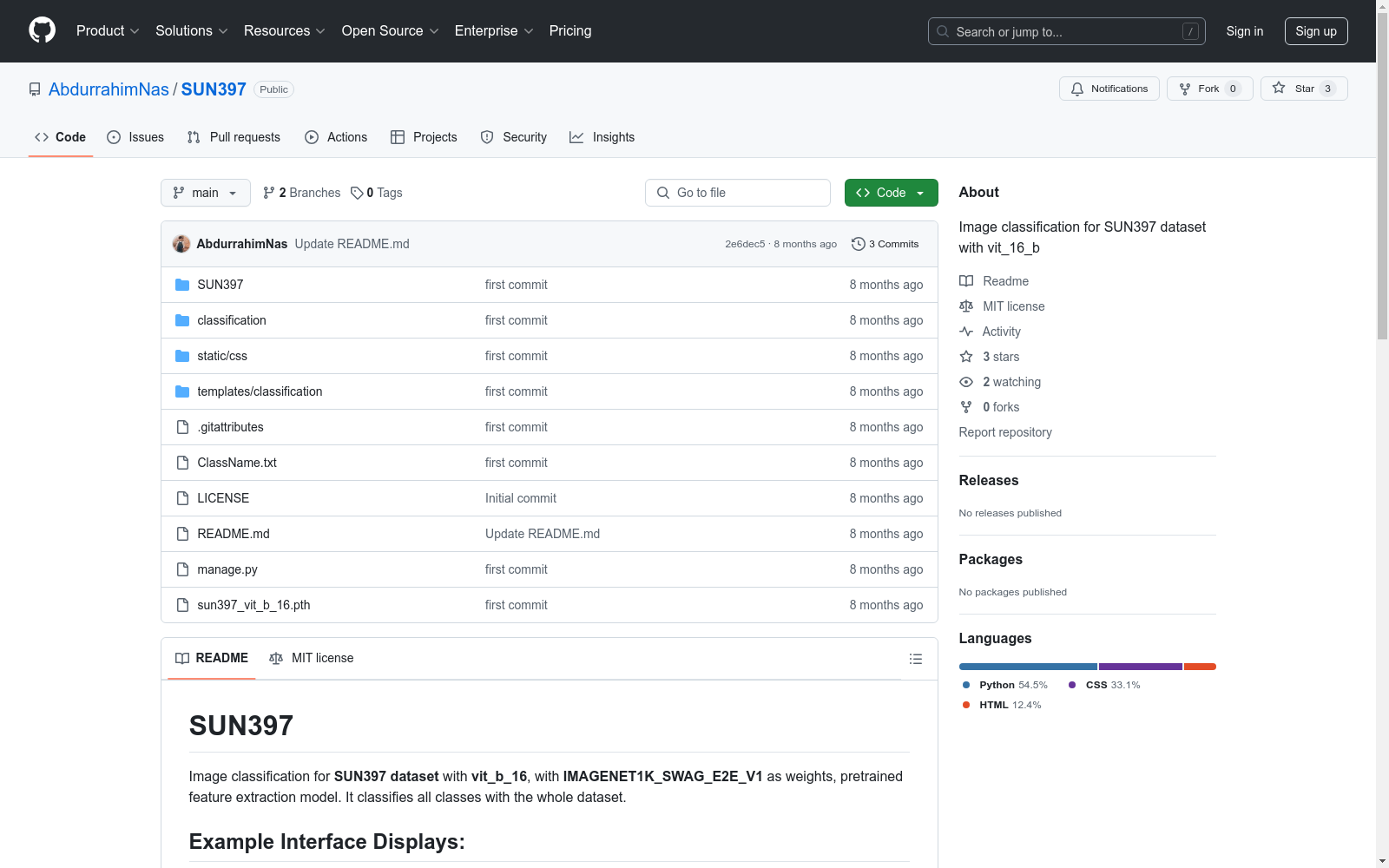Image resolution: width=1389 pixels, height=868 pixels.
Task: Focus the Search or jump to field
Action: point(1066,31)
